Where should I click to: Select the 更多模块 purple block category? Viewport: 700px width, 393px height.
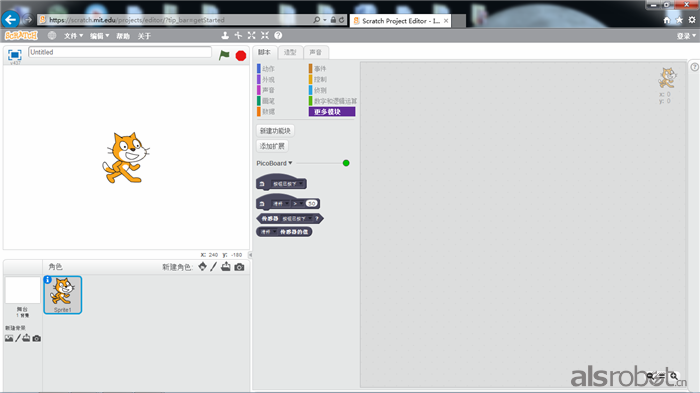click(332, 112)
